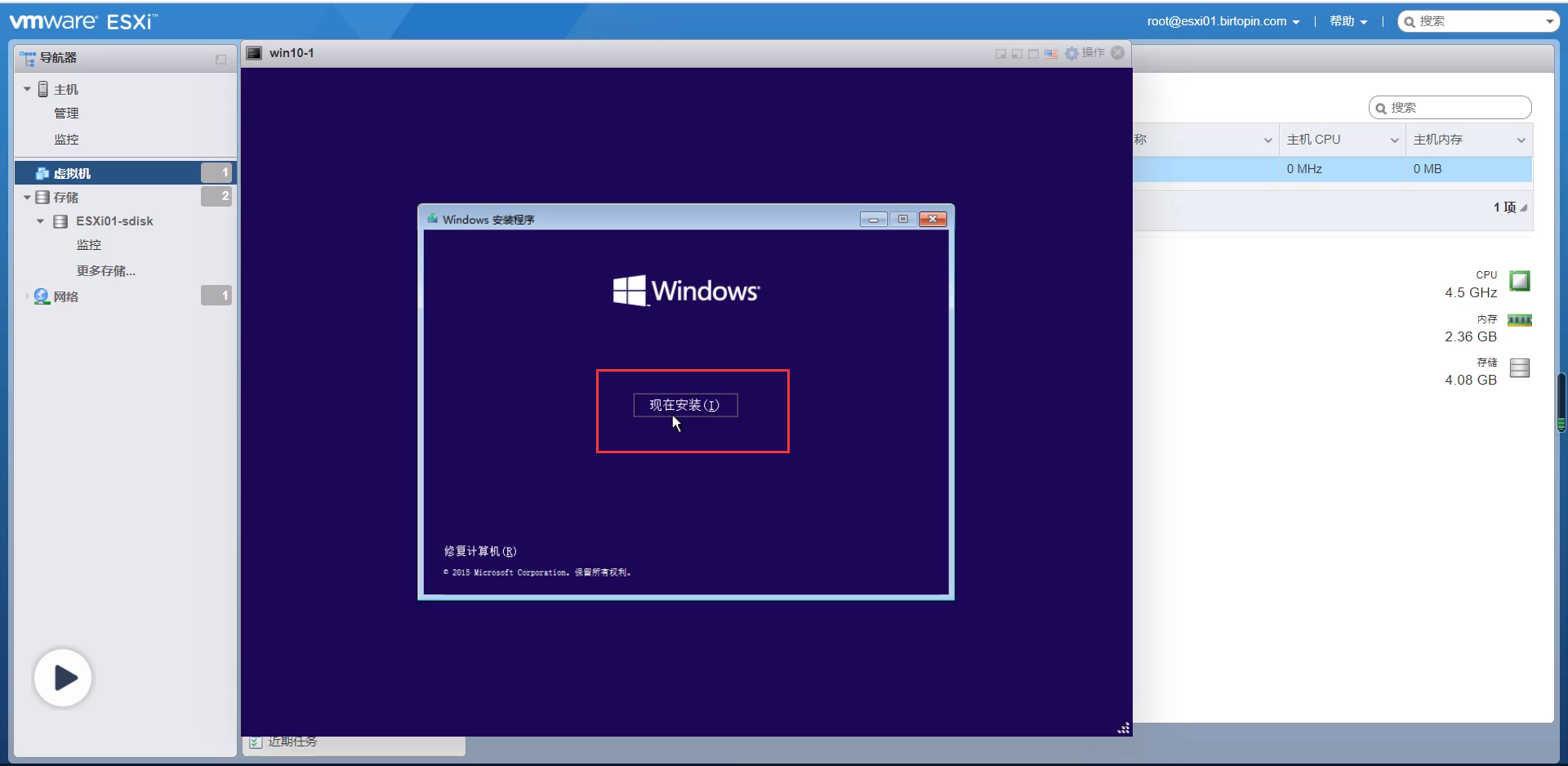The height and width of the screenshot is (766, 1568).
Task: Click the 存储 count badge showing 2
Action: click(216, 197)
